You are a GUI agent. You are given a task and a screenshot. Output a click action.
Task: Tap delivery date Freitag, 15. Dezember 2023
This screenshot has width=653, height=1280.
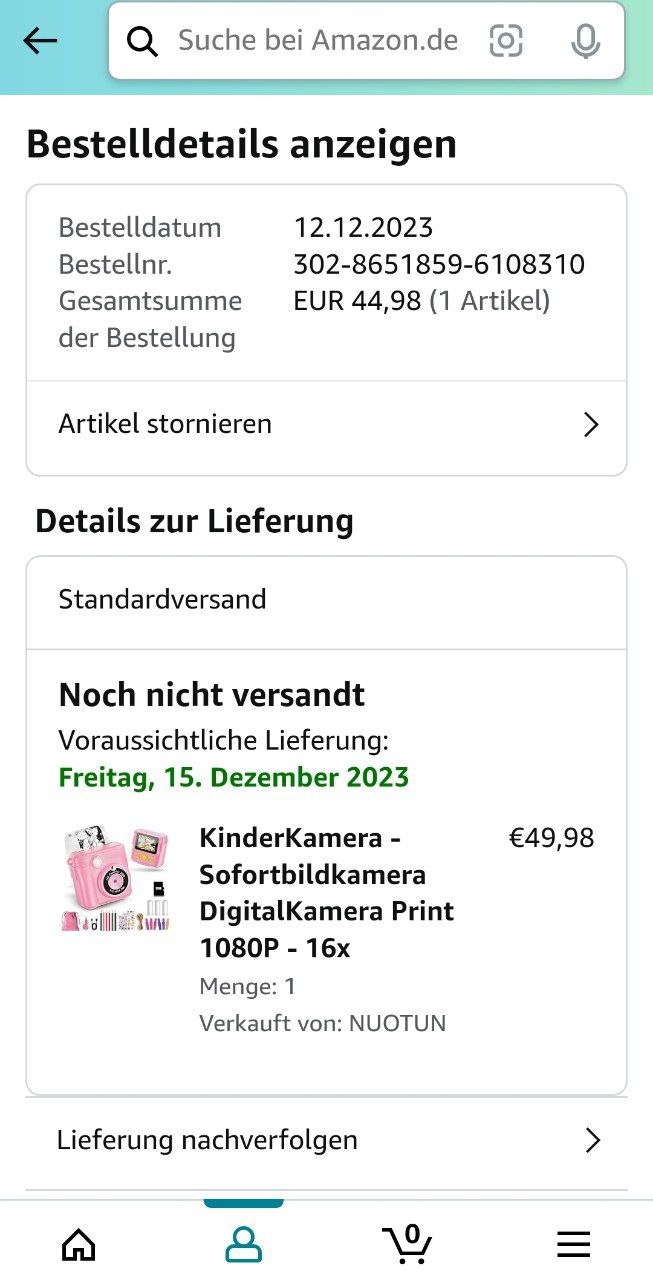tap(234, 778)
